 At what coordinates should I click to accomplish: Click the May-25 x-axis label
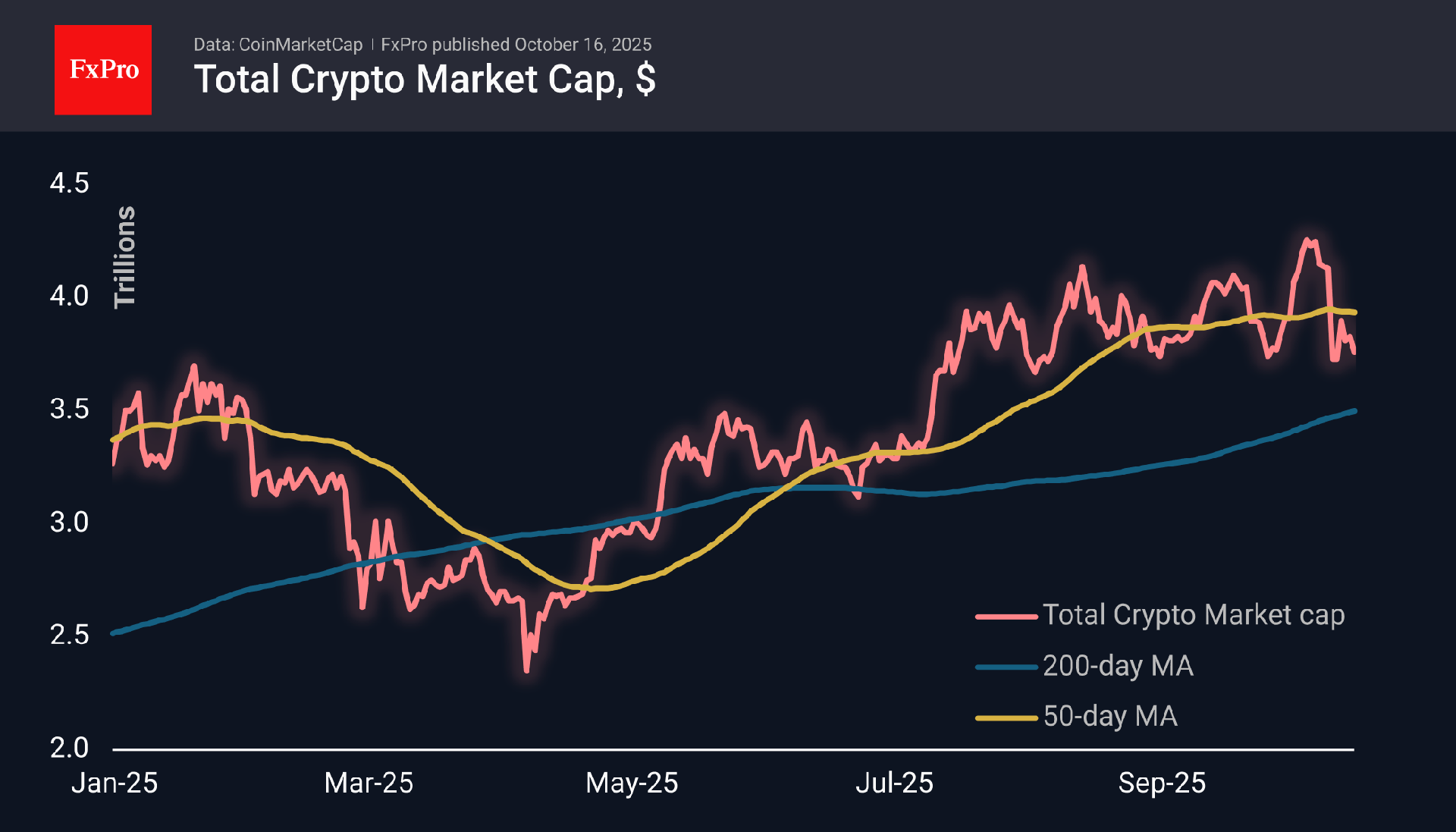632,783
